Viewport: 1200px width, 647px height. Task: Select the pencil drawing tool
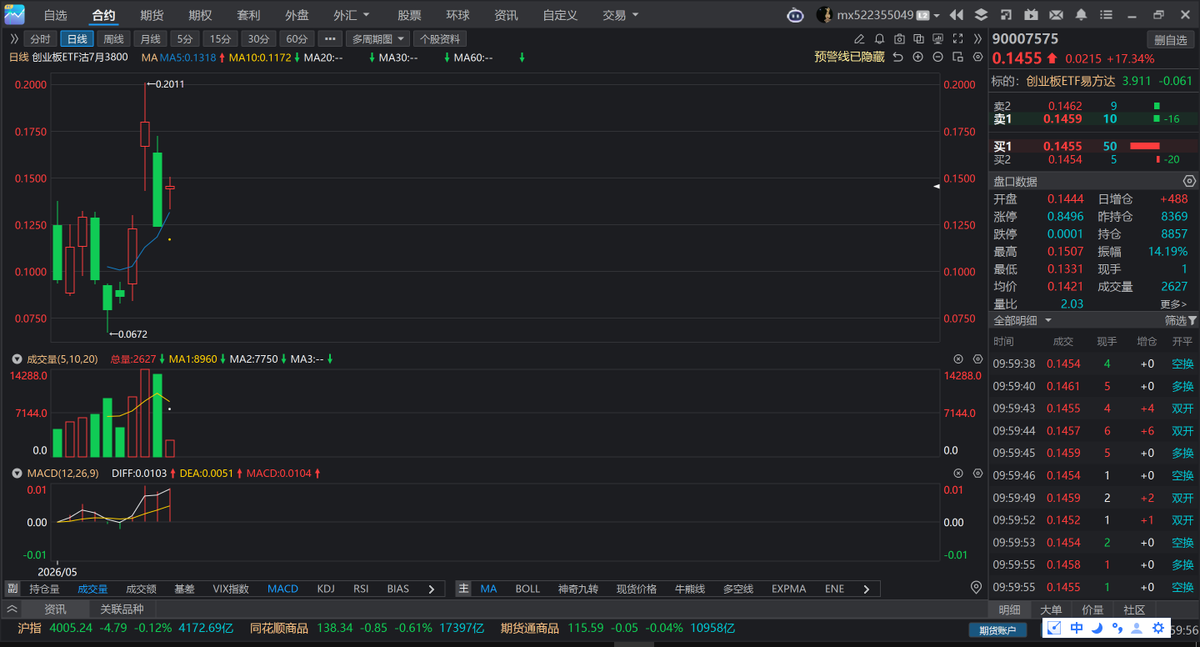pos(859,39)
